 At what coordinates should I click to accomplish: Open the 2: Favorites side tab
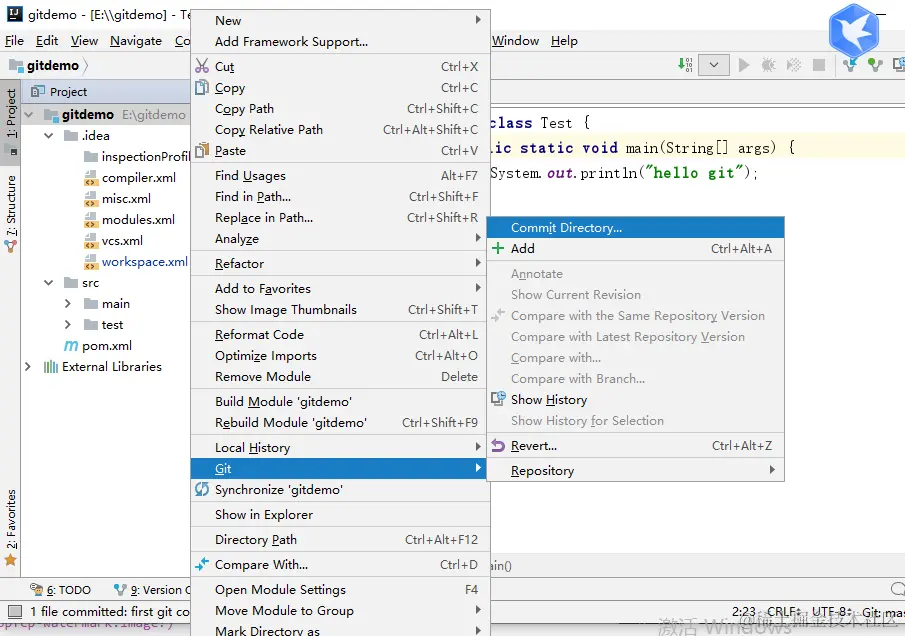point(12,526)
